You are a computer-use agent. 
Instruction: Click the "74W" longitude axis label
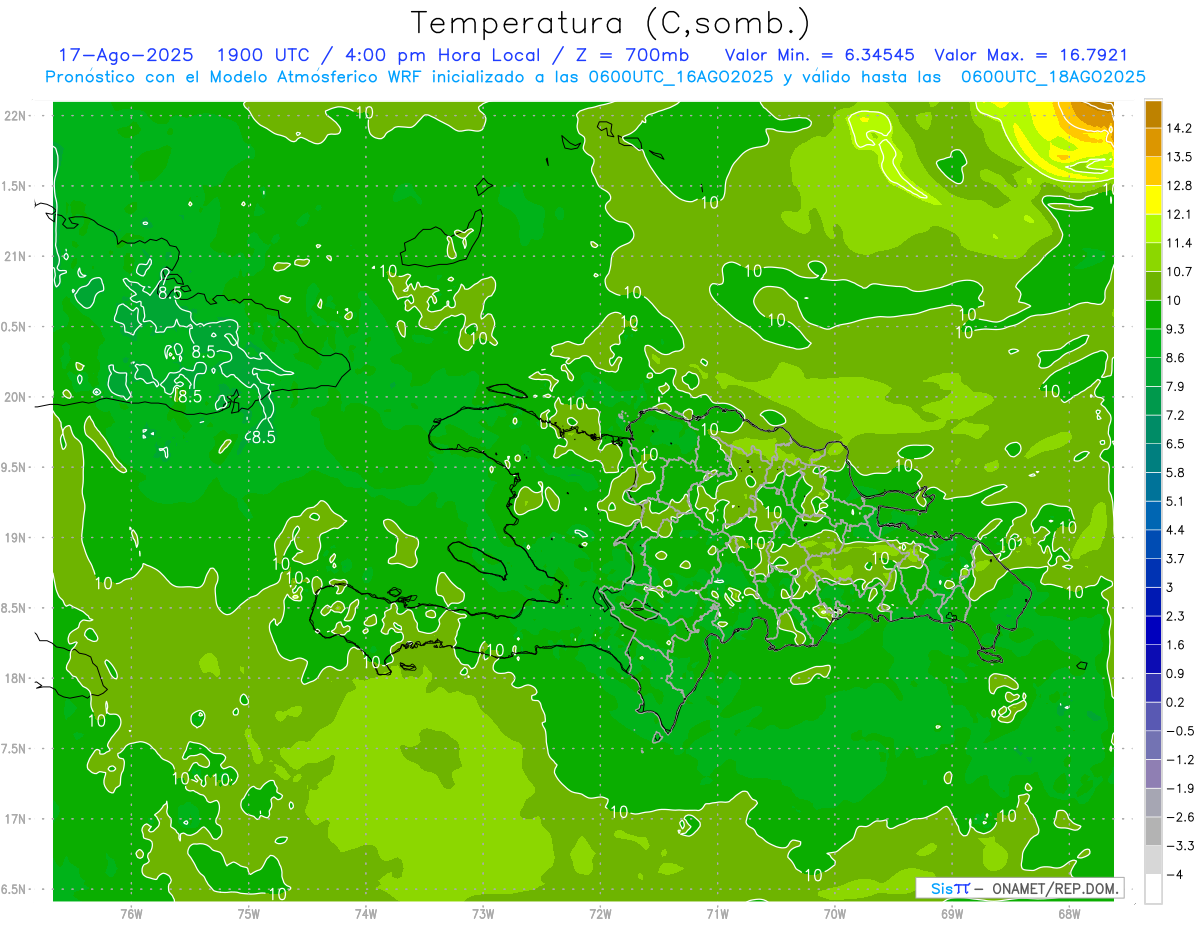click(365, 912)
